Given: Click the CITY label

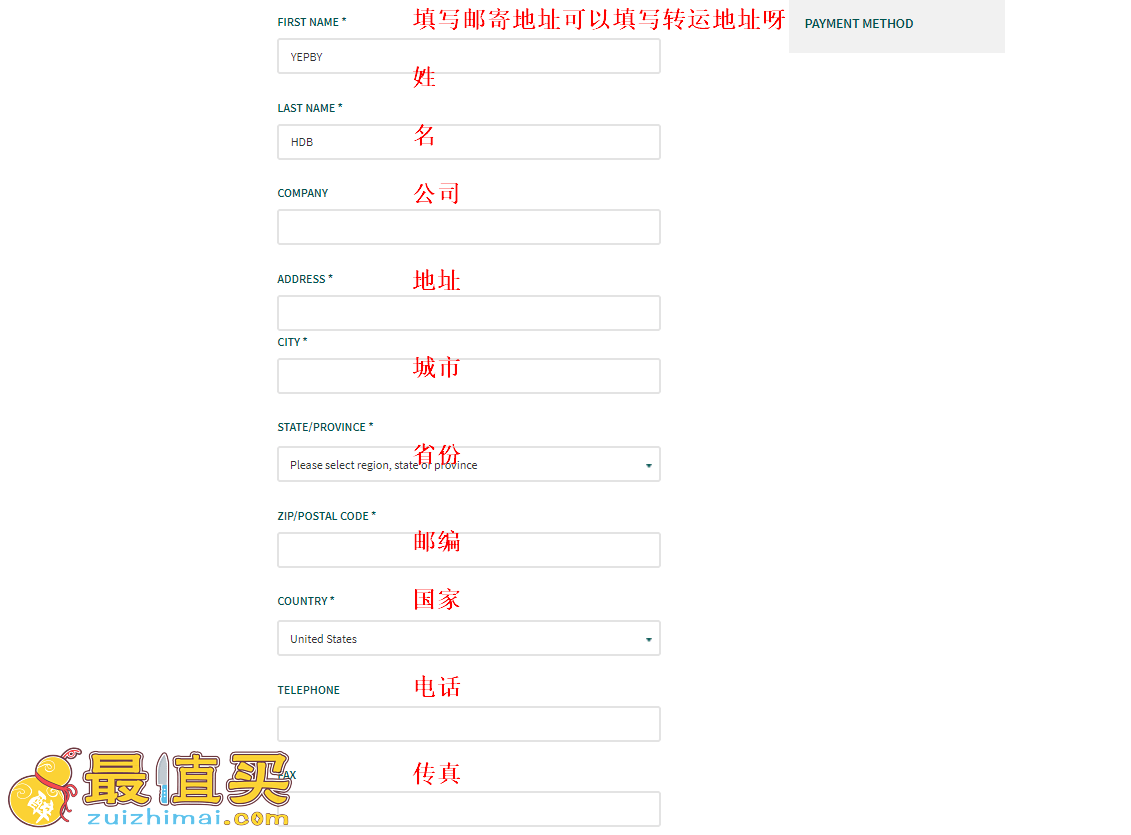Looking at the screenshot, I should click(292, 342).
